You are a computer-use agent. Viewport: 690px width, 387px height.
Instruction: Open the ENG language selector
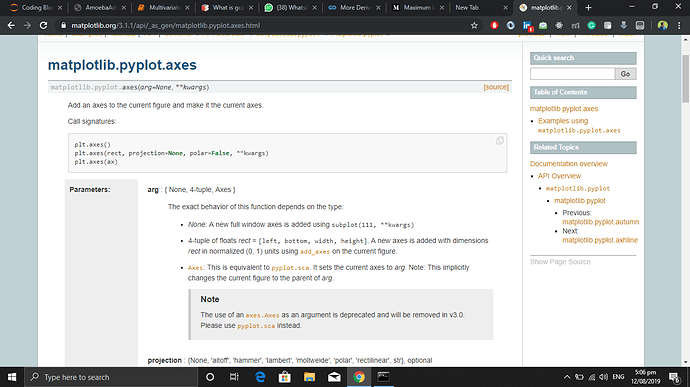(x=618, y=377)
